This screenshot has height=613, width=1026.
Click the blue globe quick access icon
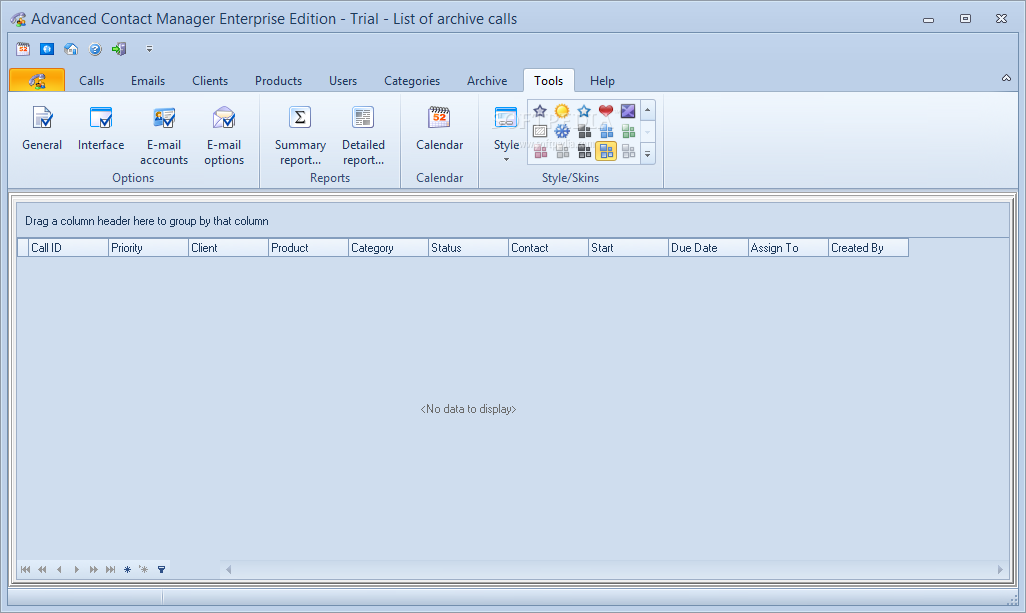46,49
